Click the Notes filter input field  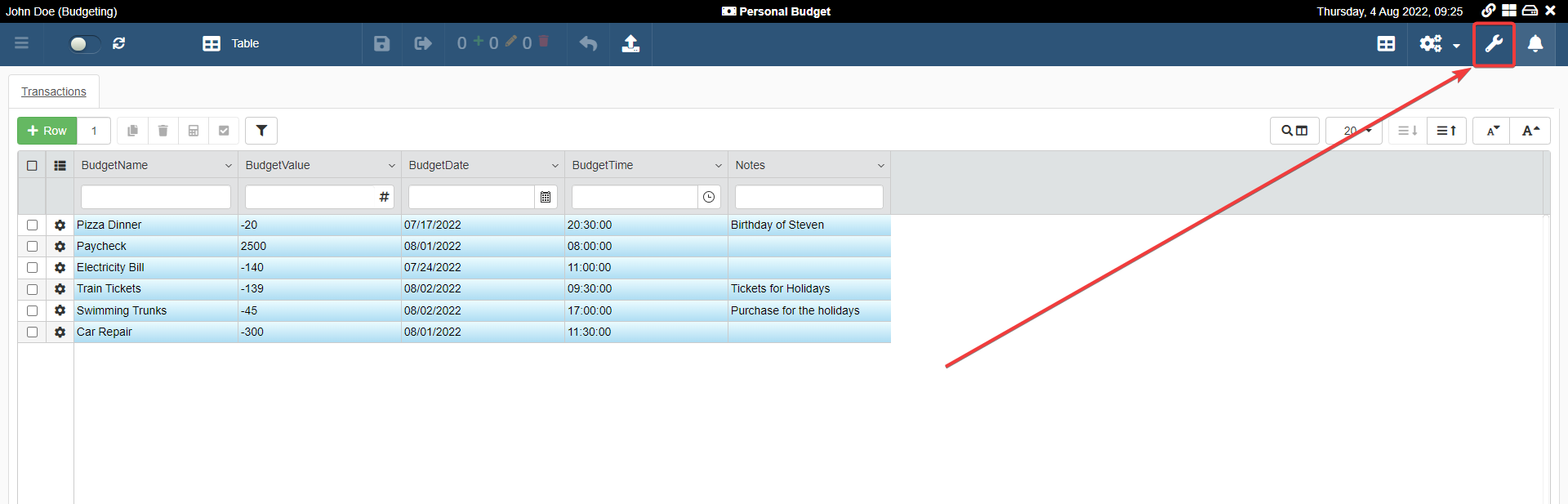tap(808, 197)
